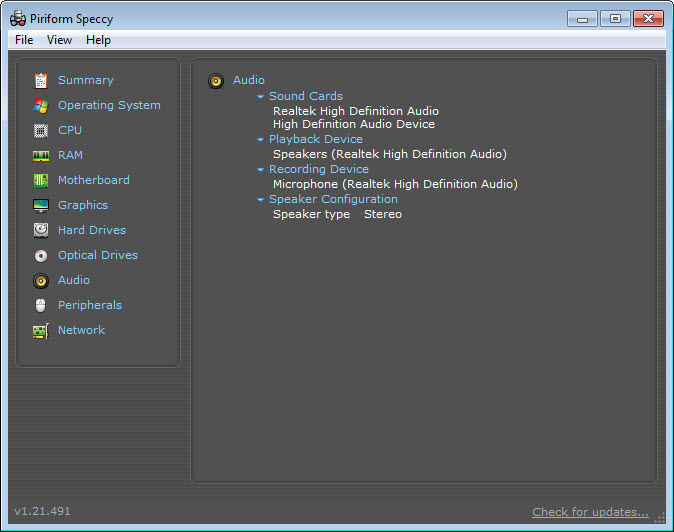Image resolution: width=674 pixels, height=532 pixels.
Task: Click the Network card icon
Action: coord(41,331)
